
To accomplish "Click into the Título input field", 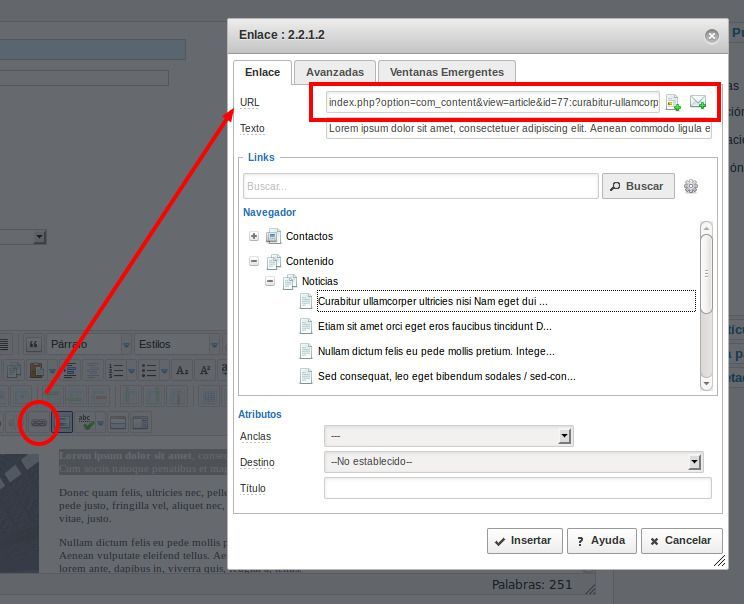I will point(518,488).
